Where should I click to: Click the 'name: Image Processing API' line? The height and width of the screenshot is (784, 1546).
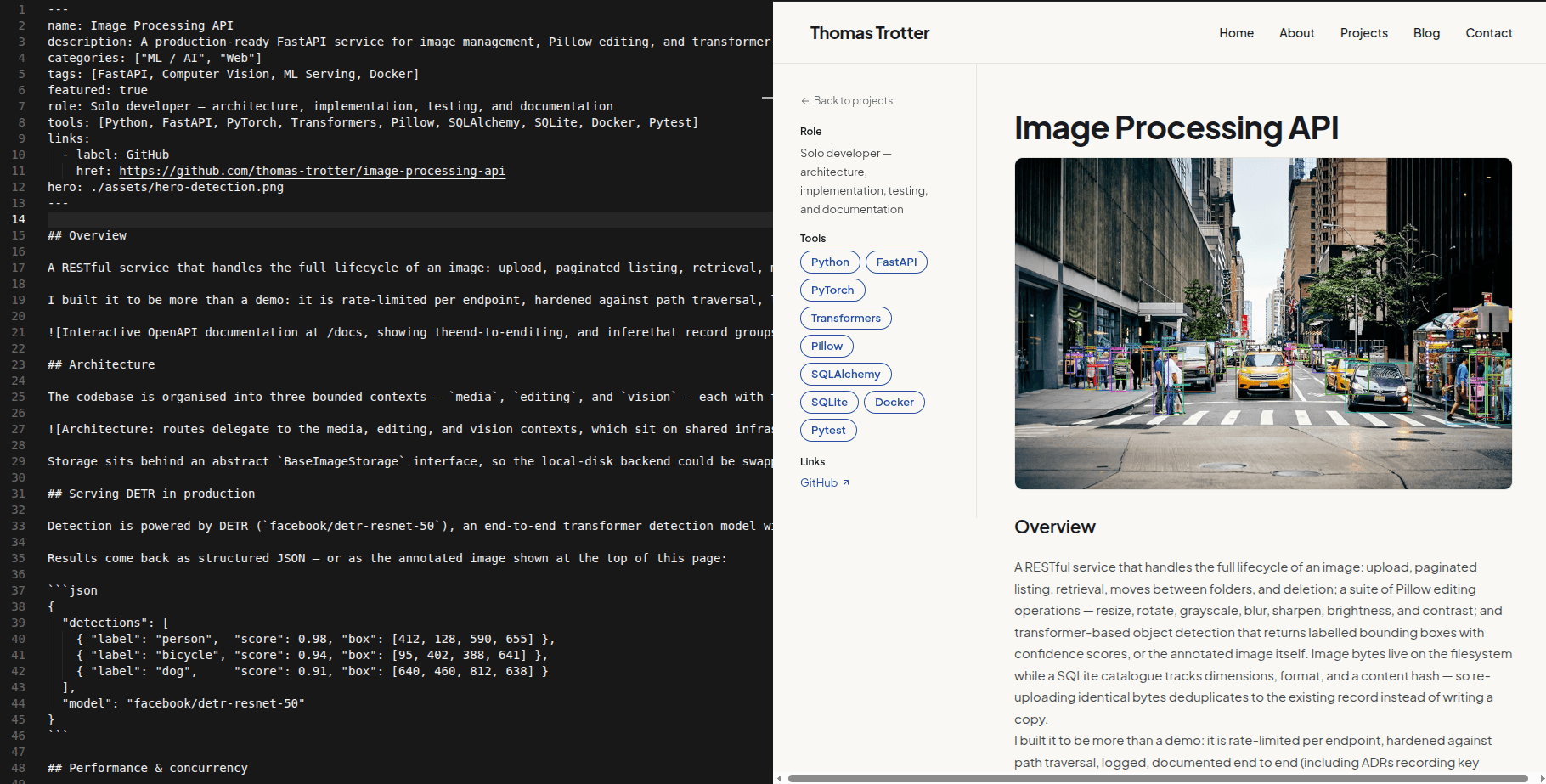click(140, 25)
